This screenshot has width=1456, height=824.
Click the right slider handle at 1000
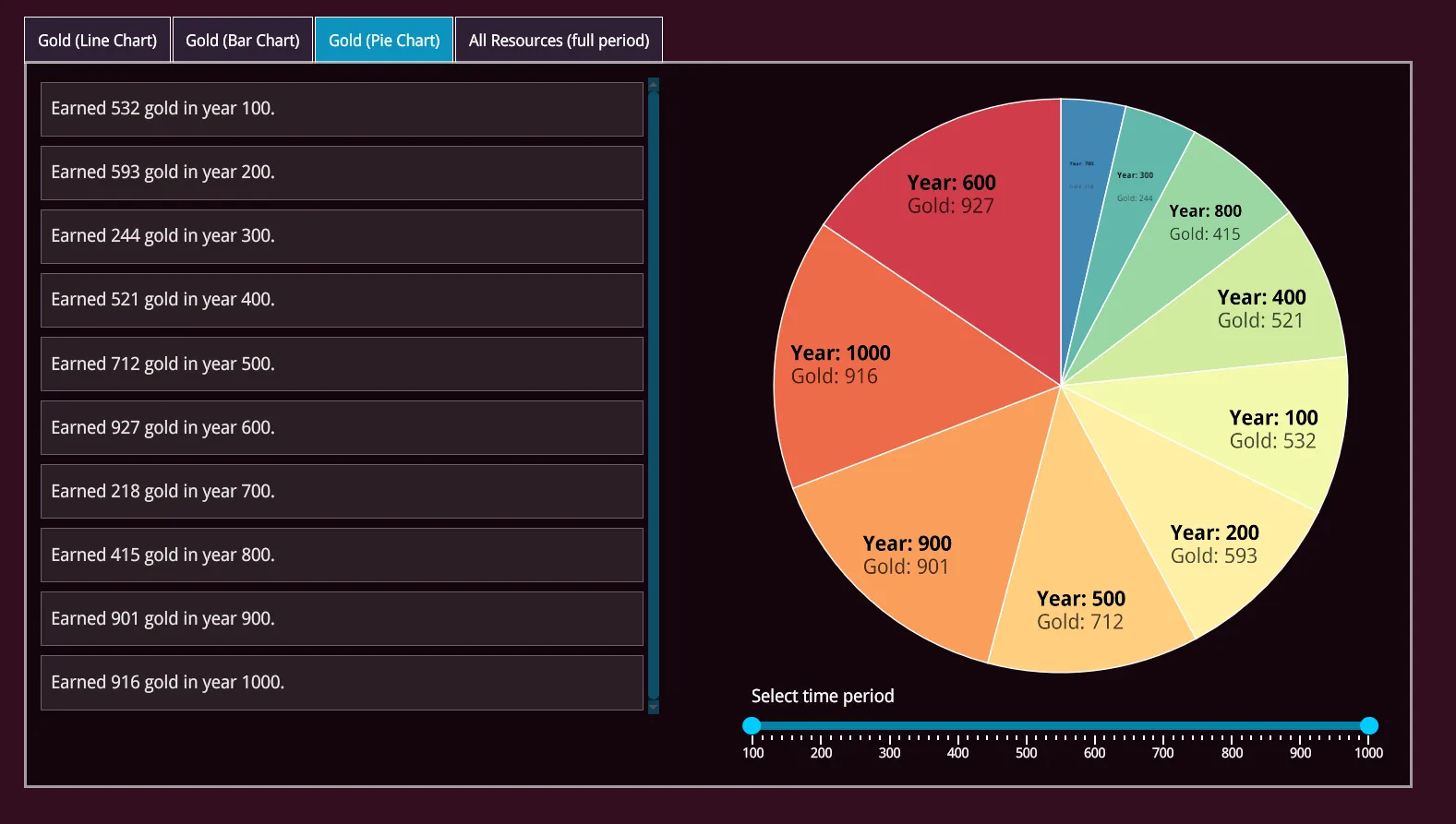click(1369, 726)
